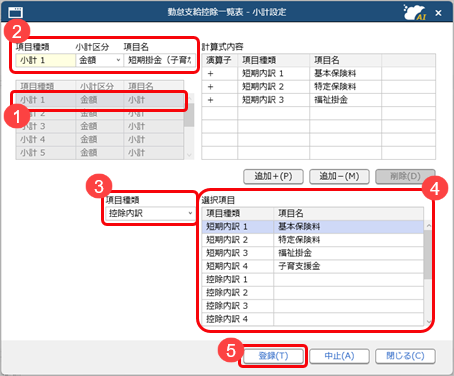This screenshot has width=454, height=376.
Task: Click 選択項目 list scrollbar up arrow
Action: point(429,226)
